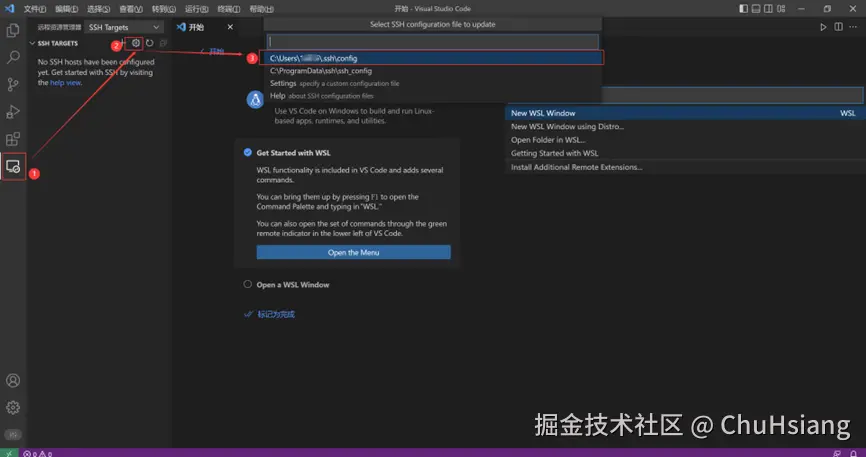This screenshot has width=866, height=457.
Task: Click the Open the Menu button
Action: point(353,253)
